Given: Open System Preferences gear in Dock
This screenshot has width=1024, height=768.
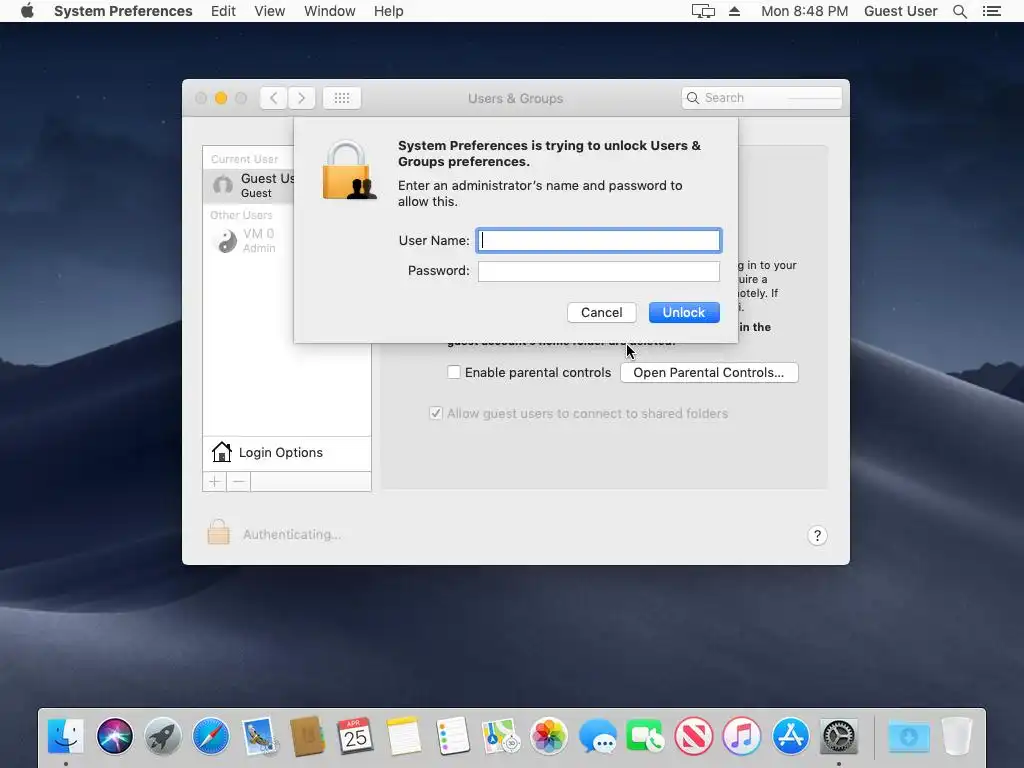Looking at the screenshot, I should click(839, 736).
